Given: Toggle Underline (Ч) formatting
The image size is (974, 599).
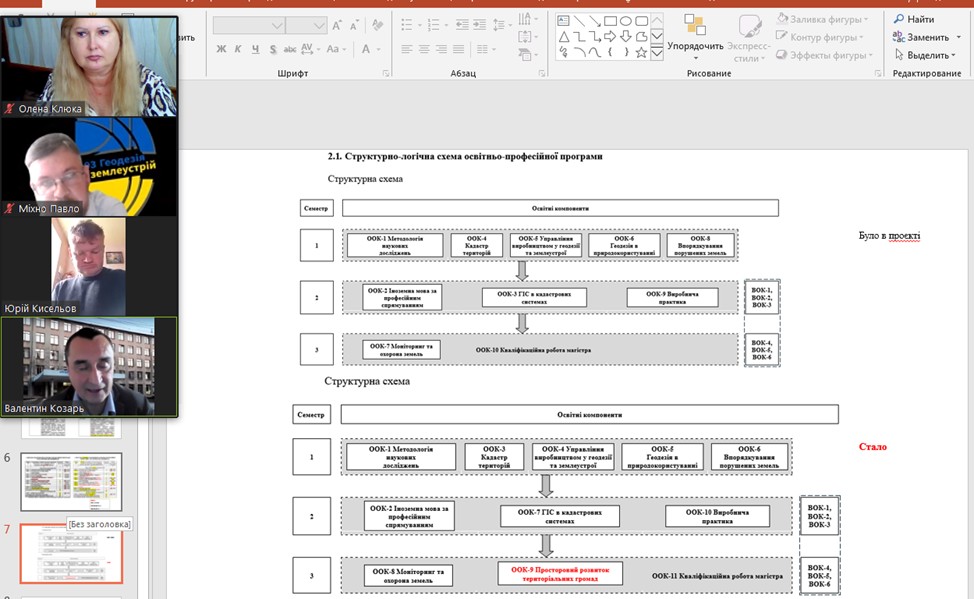Looking at the screenshot, I should click(255, 49).
